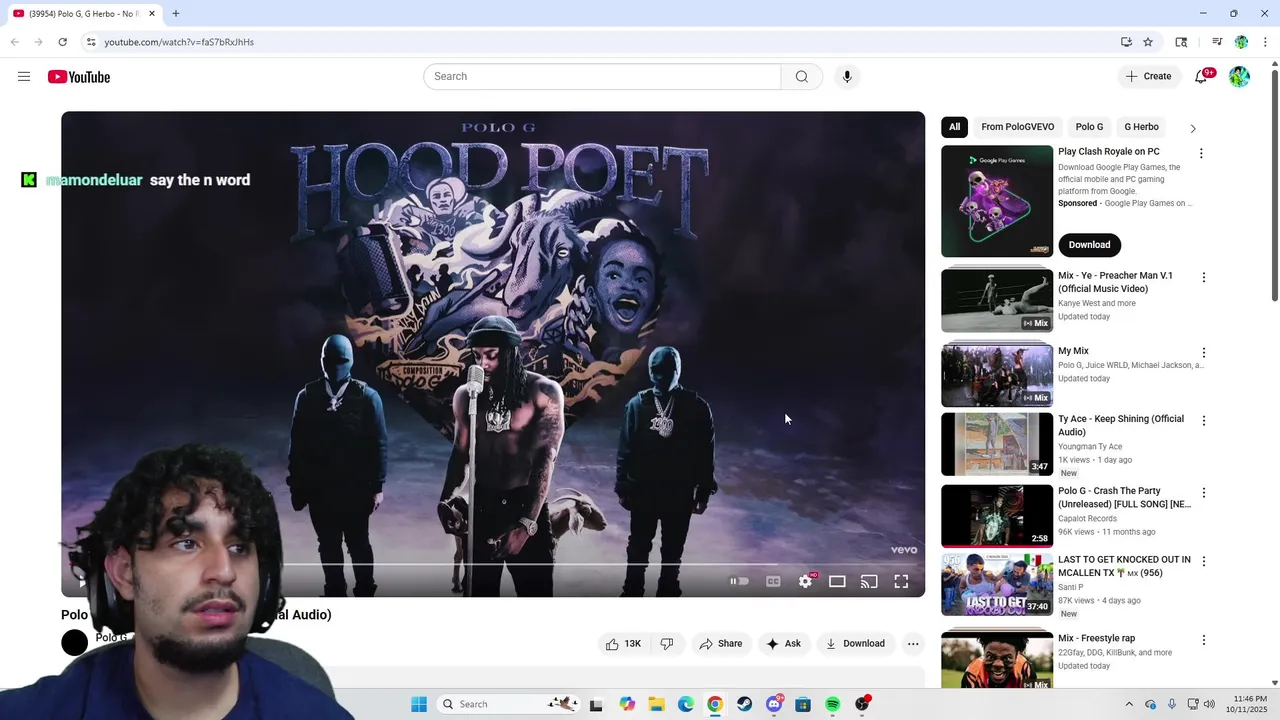
Task: Open Chrome three-dot menu
Action: 1265,42
